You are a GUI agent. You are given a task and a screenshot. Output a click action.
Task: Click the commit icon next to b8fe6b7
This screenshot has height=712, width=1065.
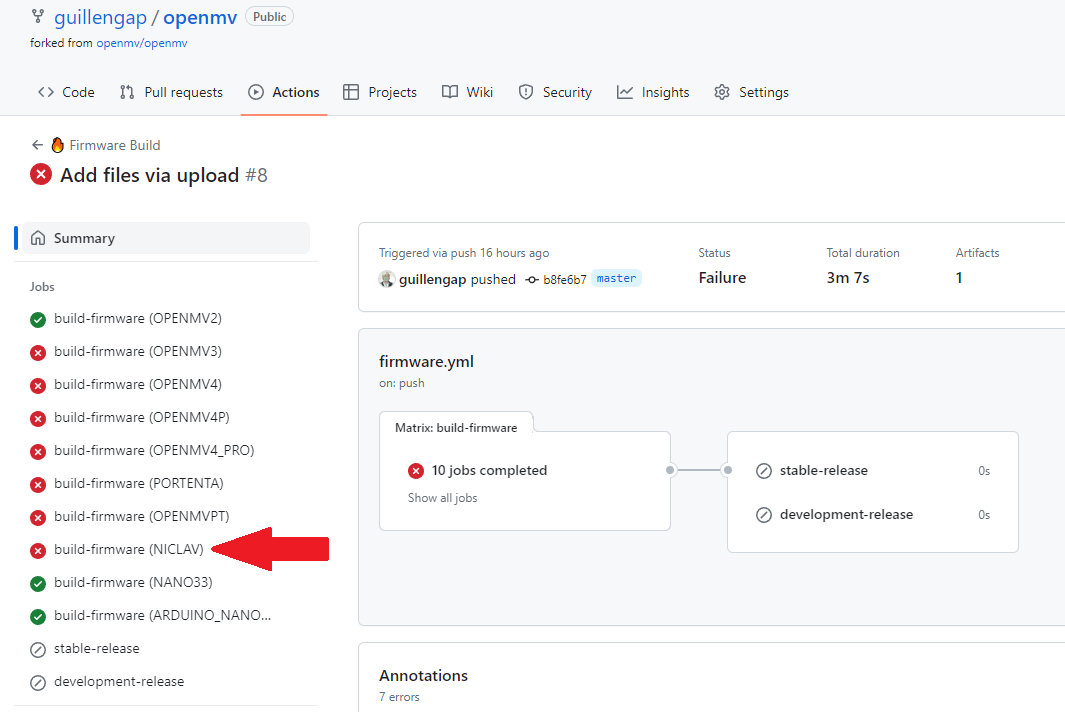pos(532,279)
